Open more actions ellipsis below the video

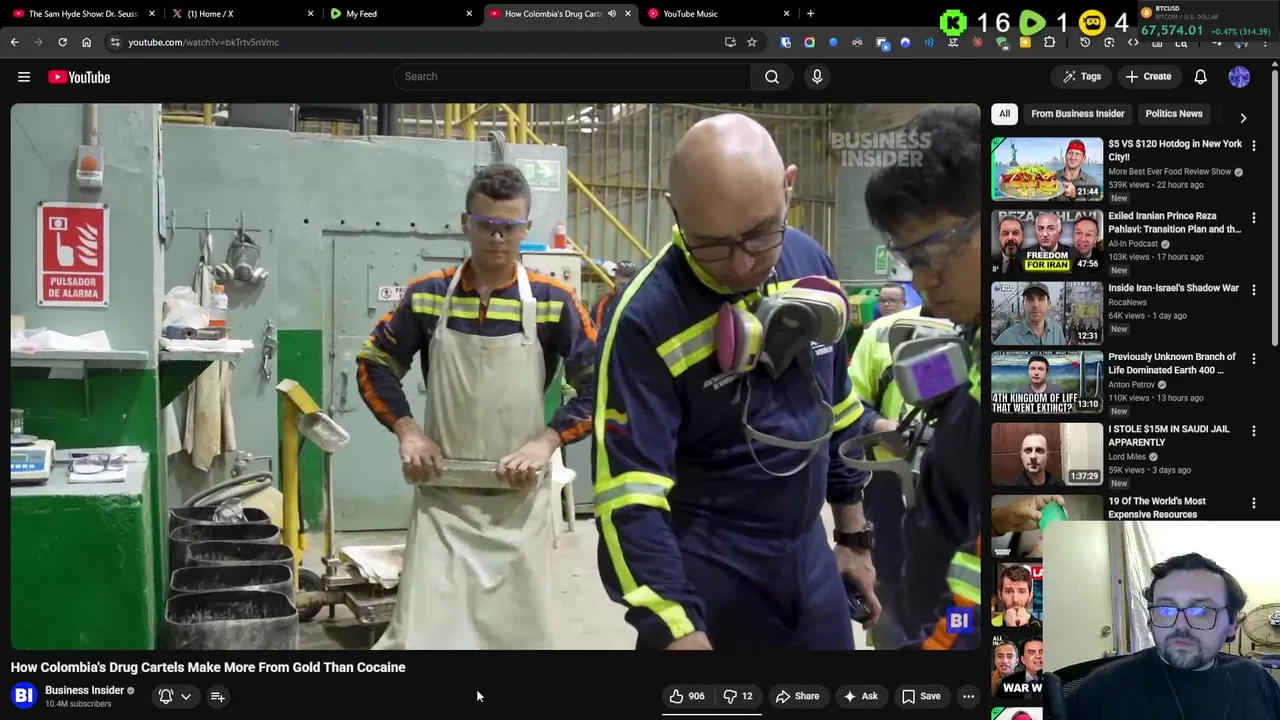[968, 696]
